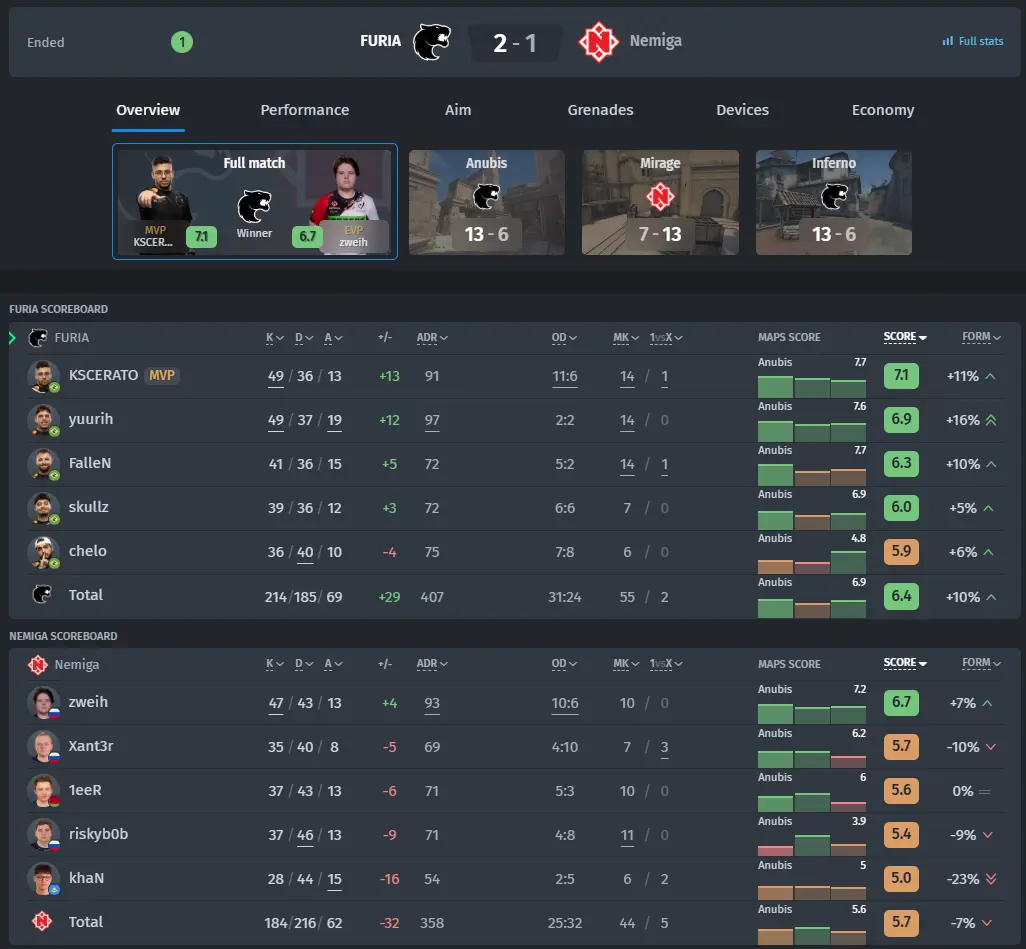1026x949 pixels.
Task: Click khaN's player avatar
Action: pyautogui.click(x=43, y=878)
